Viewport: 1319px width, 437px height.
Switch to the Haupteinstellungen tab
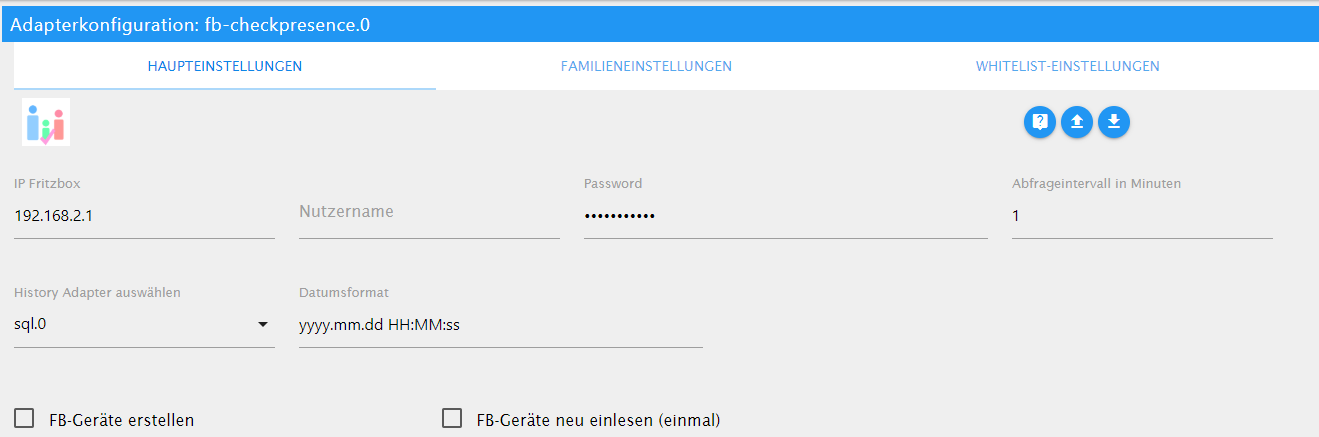(225, 67)
